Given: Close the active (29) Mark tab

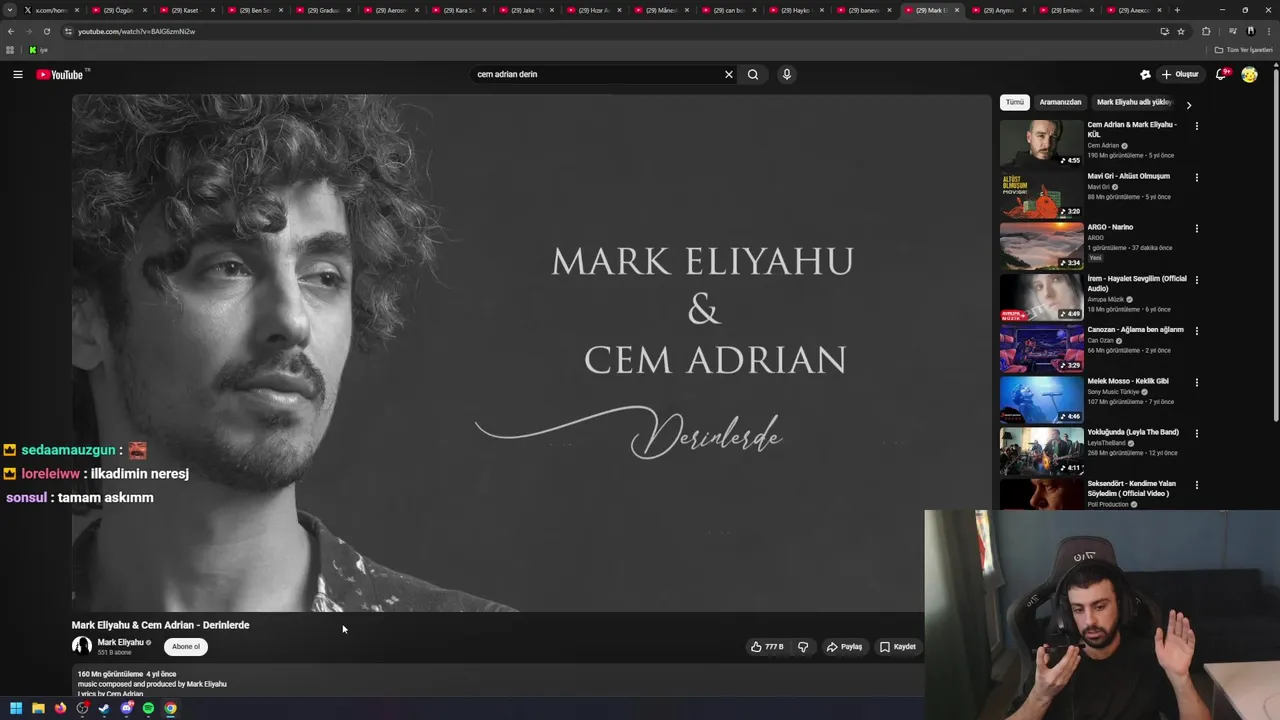Looking at the screenshot, I should [x=957, y=10].
